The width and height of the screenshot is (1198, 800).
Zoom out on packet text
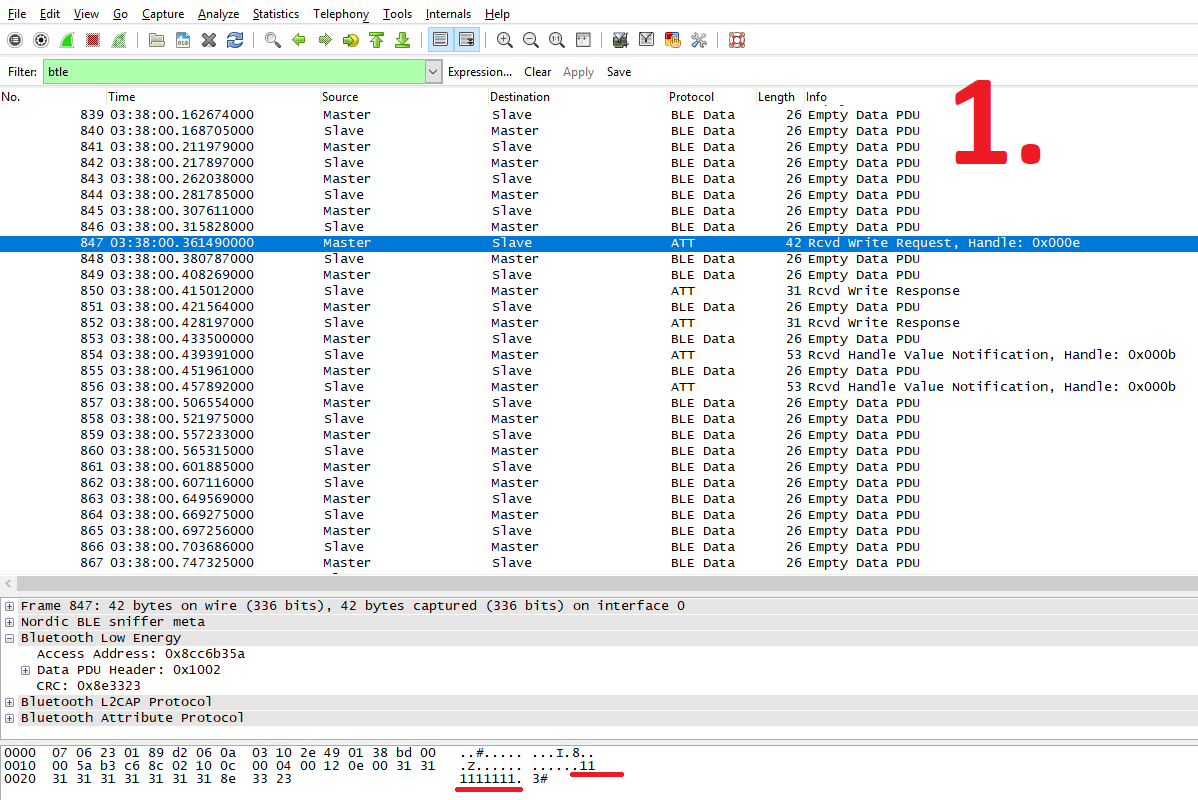coord(530,40)
